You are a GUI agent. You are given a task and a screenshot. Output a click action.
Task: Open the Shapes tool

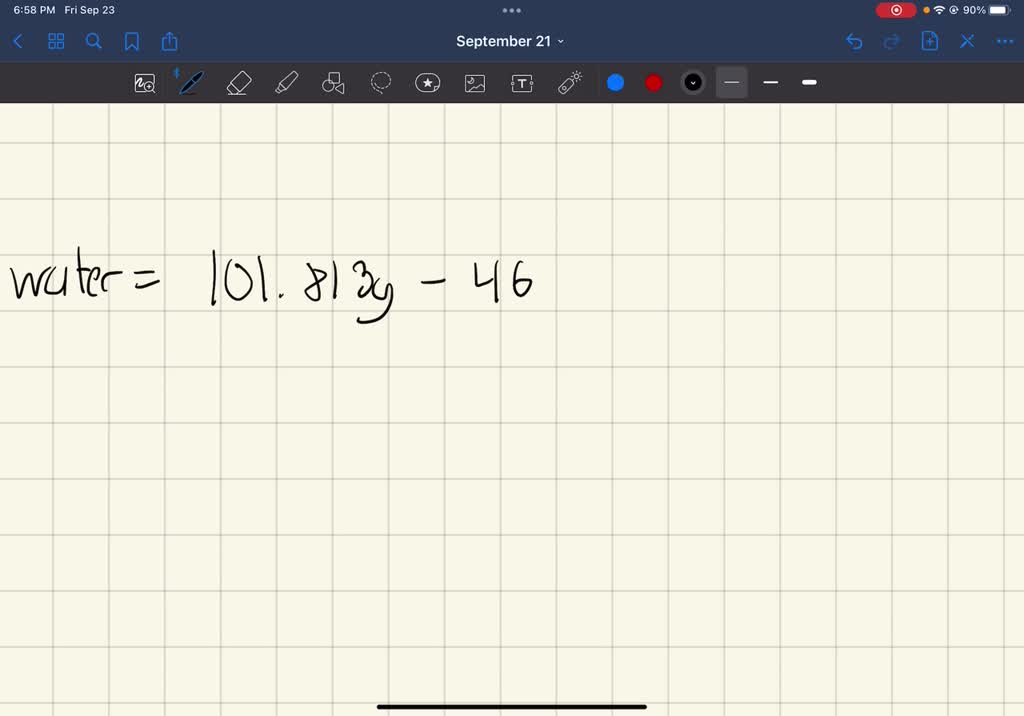(x=333, y=83)
